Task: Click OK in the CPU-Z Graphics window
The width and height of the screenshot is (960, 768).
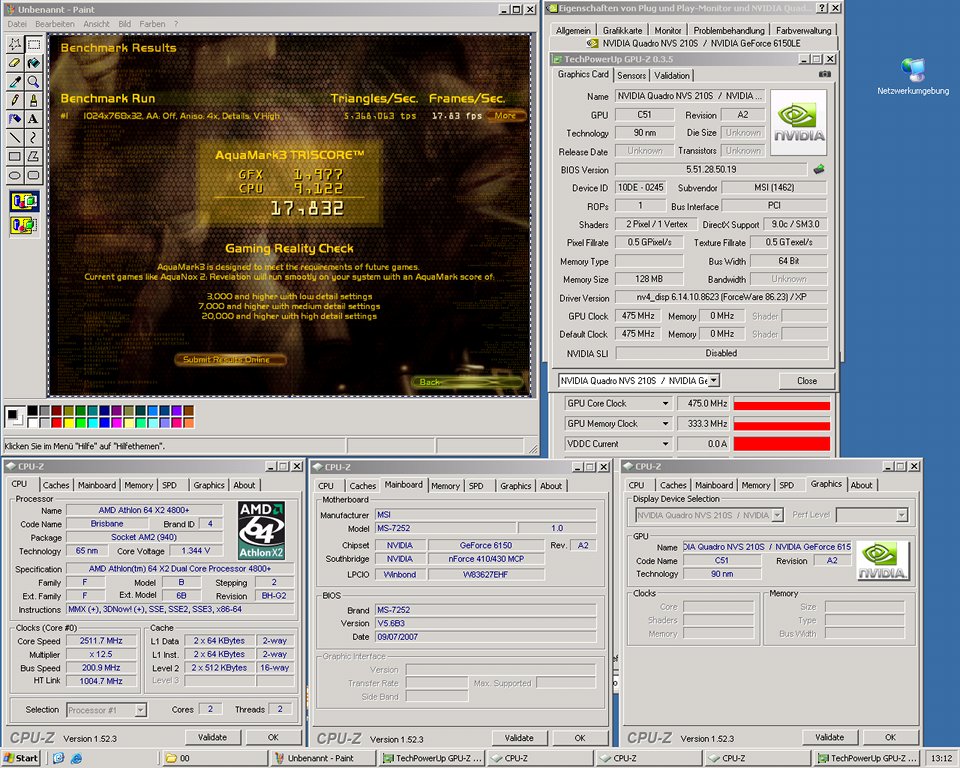Action: [x=890, y=737]
